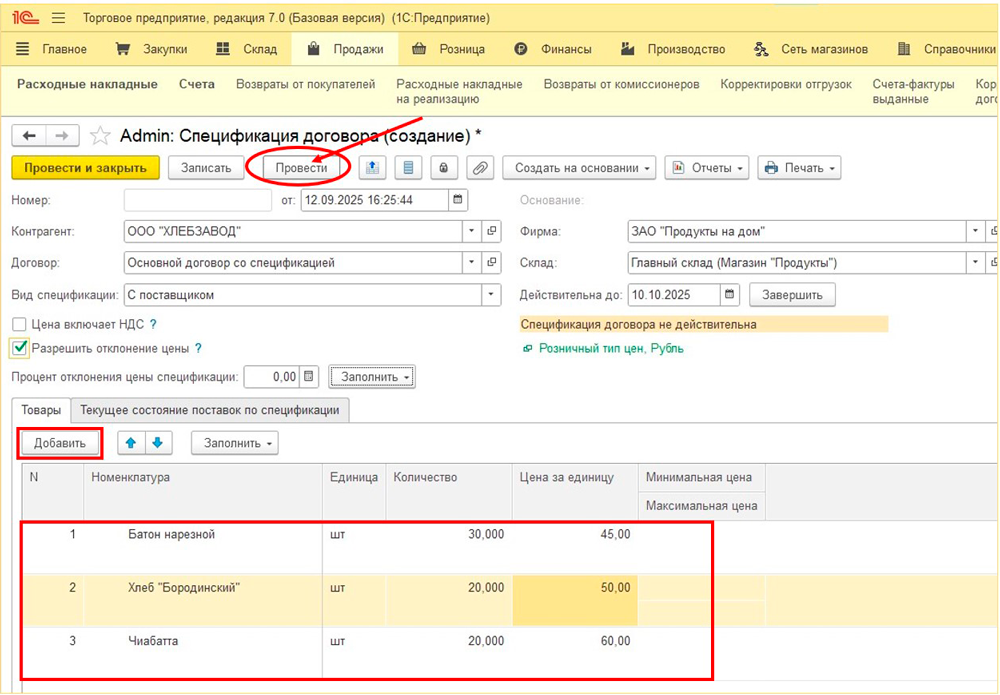Expand the 'Вид спецификации' dropdown
The width and height of the screenshot is (1000, 695).
(490, 295)
